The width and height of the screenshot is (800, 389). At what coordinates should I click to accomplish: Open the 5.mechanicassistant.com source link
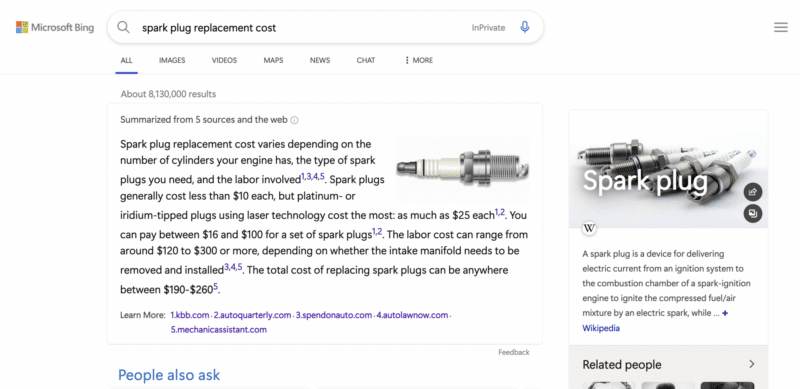(x=219, y=330)
